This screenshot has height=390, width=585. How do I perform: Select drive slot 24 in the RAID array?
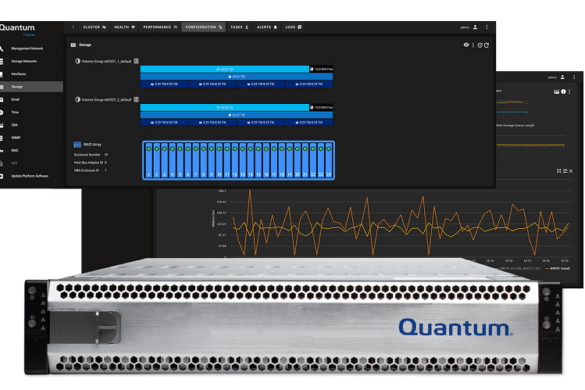(x=329, y=160)
